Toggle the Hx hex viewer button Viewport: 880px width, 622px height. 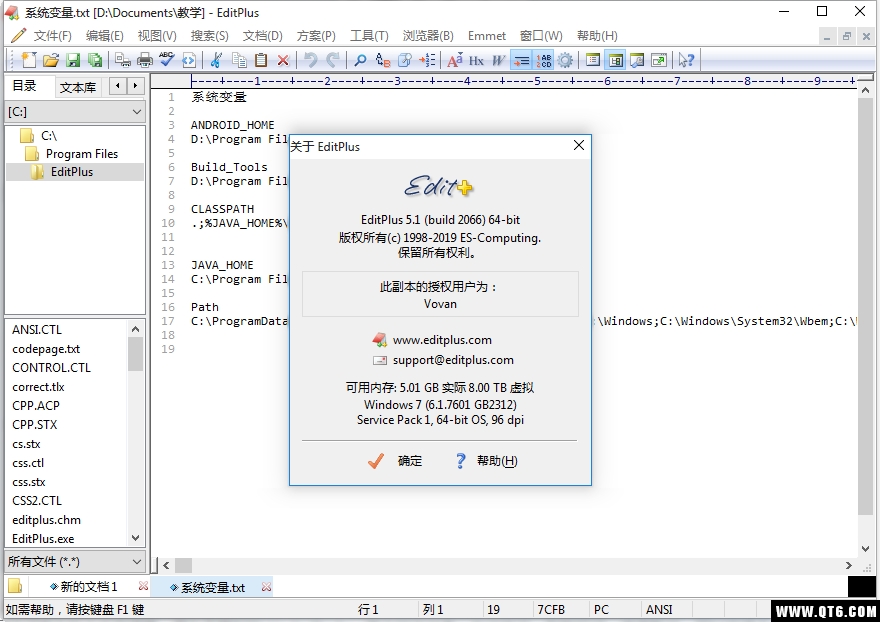[476, 60]
